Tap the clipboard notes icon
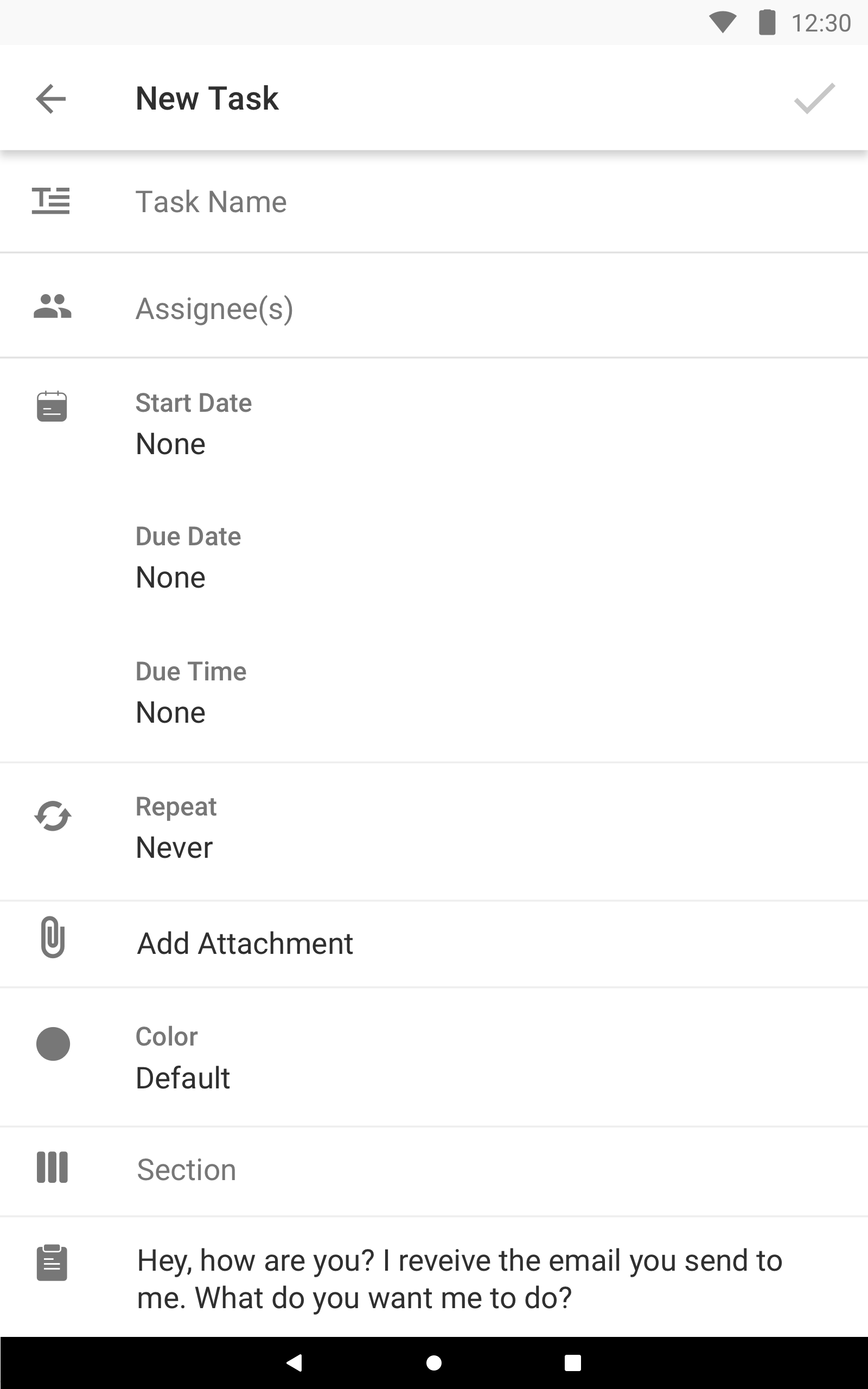The width and height of the screenshot is (868, 1389). 52,1263
